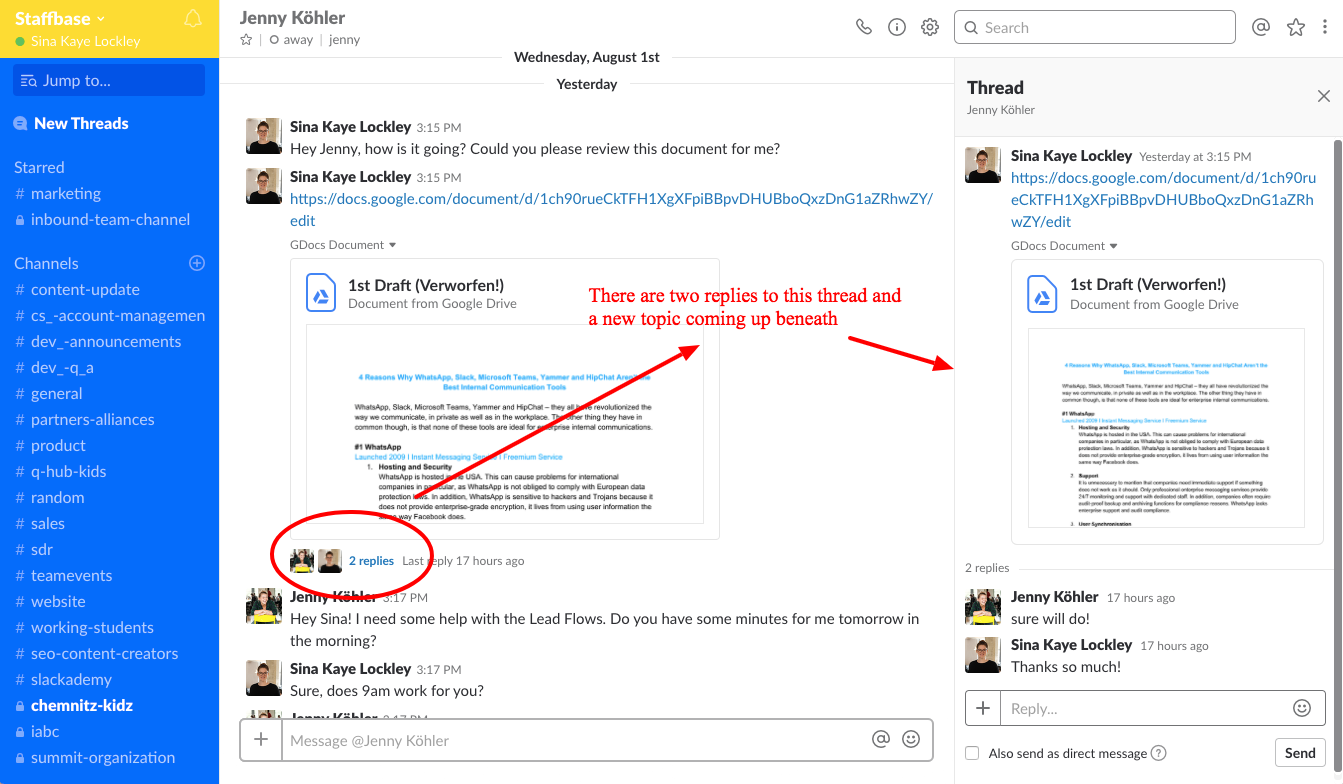This screenshot has height=784, width=1343.
Task: Start a call with Jenny Köhler
Action: [863, 27]
